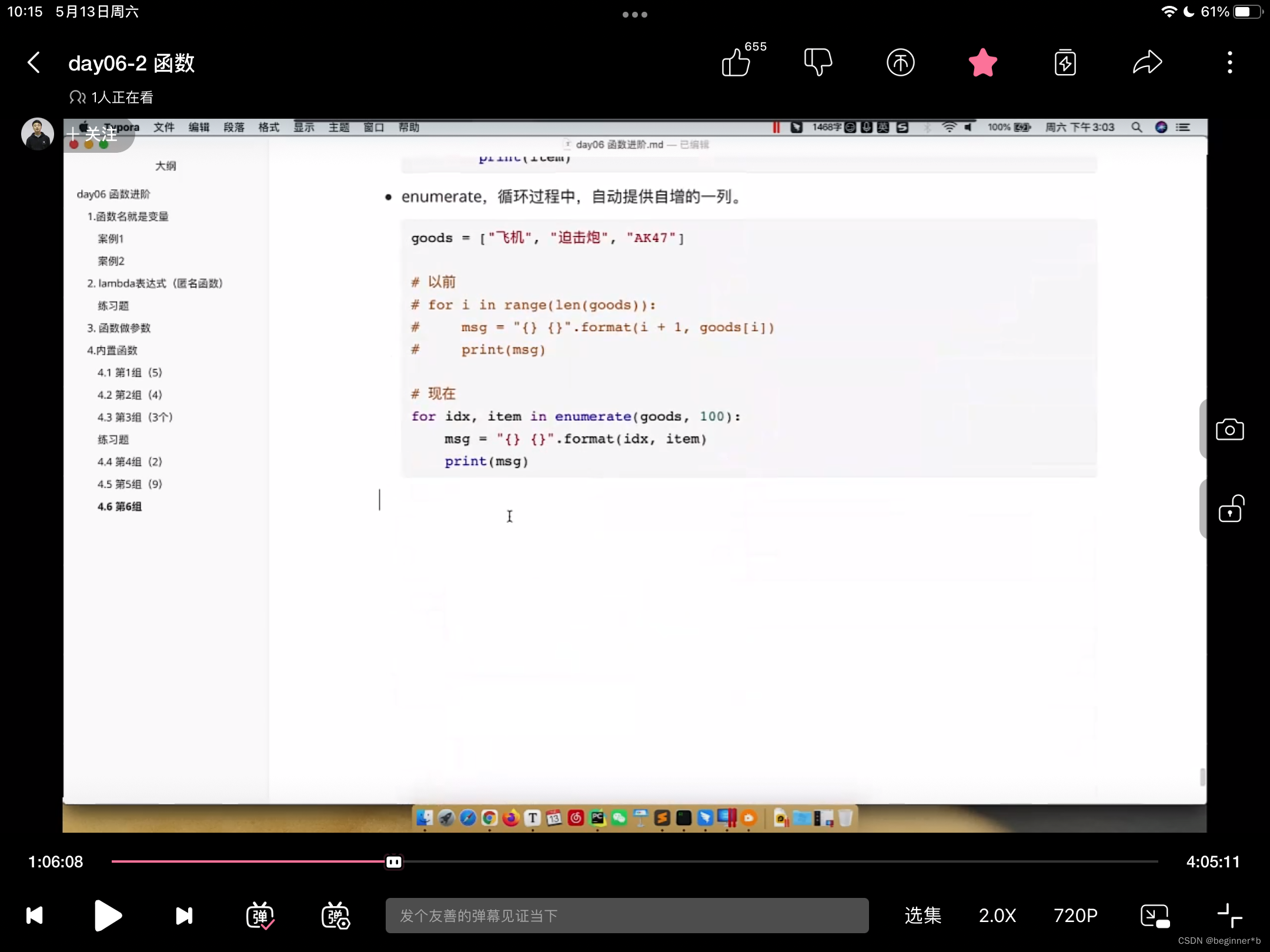Focus the danmaku comment input field
This screenshot has width=1270, height=952.
tap(627, 915)
